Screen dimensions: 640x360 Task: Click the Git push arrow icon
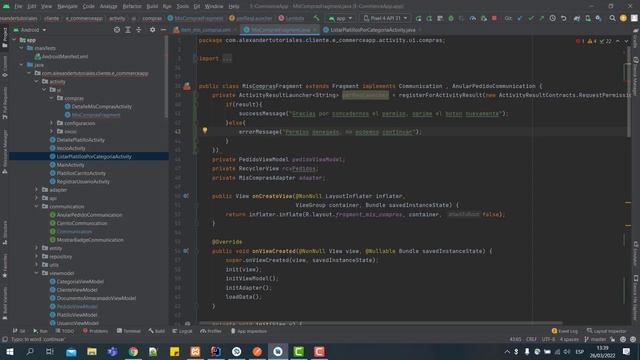(542, 18)
